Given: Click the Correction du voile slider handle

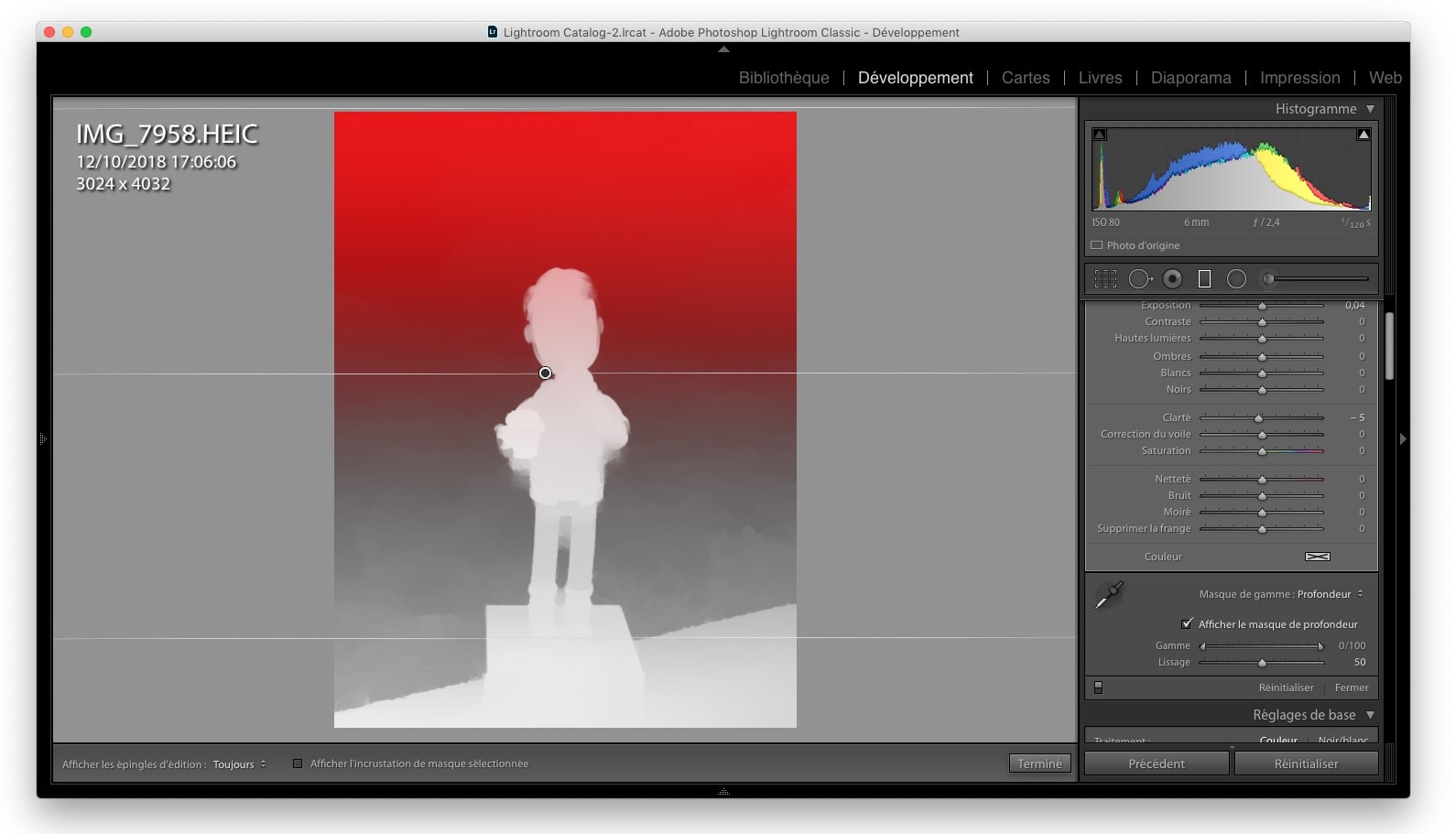Looking at the screenshot, I should click(x=1262, y=435).
